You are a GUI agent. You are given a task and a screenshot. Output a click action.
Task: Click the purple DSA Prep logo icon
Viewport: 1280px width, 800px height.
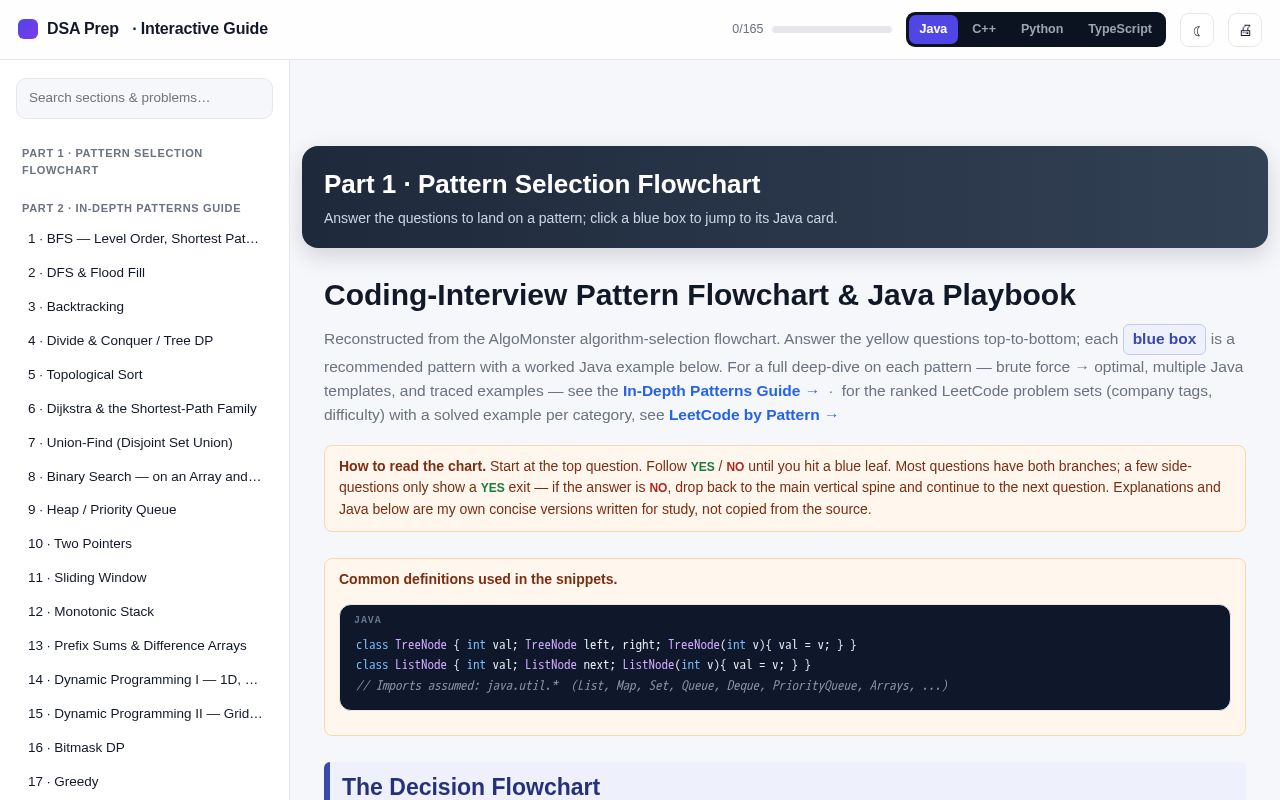[x=28, y=29]
